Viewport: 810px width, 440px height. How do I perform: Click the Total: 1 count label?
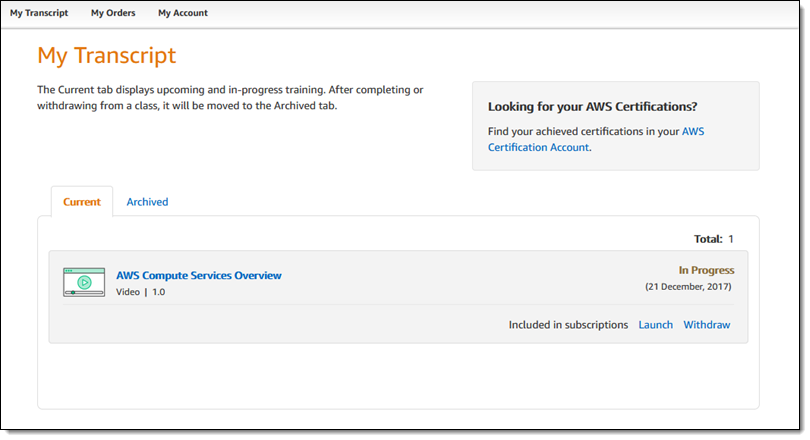tap(714, 239)
